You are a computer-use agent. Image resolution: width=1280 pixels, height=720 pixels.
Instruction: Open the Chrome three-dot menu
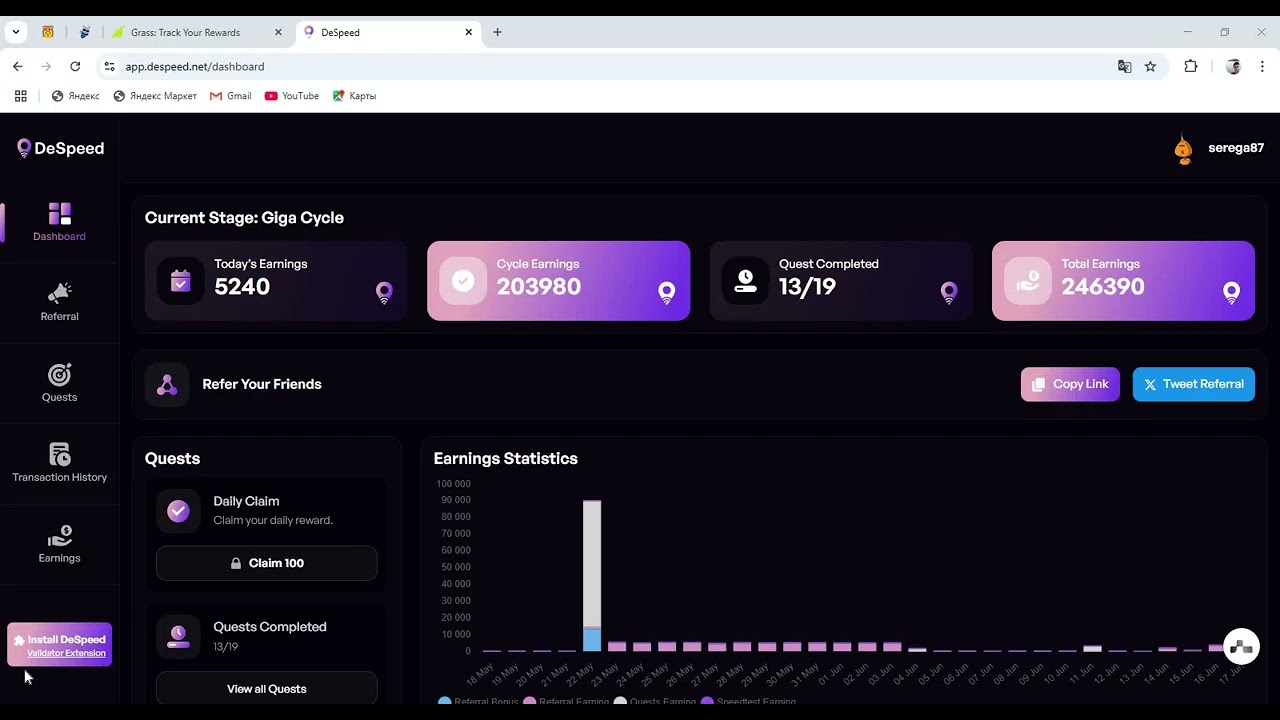(x=1262, y=66)
